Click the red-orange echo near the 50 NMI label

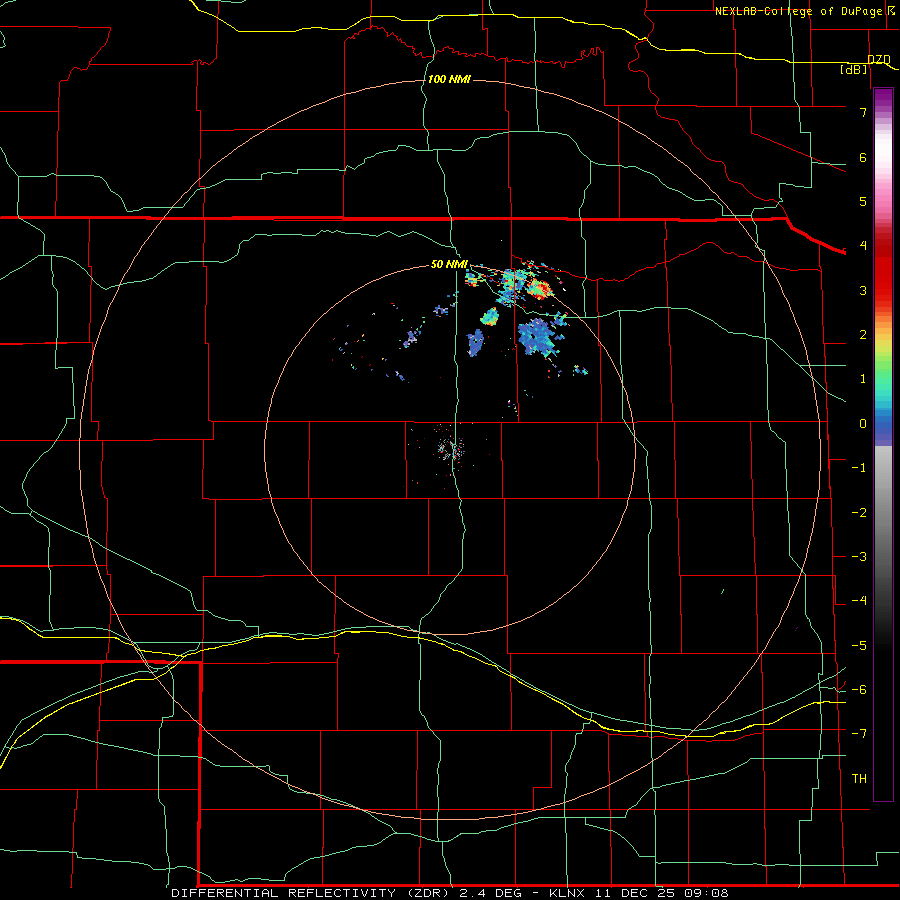tap(539, 288)
